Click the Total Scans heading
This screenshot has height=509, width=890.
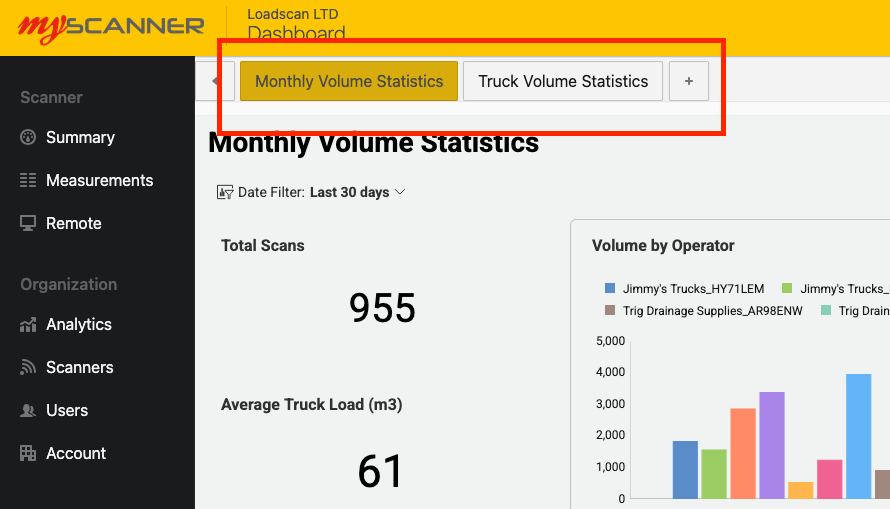pyautogui.click(x=263, y=246)
